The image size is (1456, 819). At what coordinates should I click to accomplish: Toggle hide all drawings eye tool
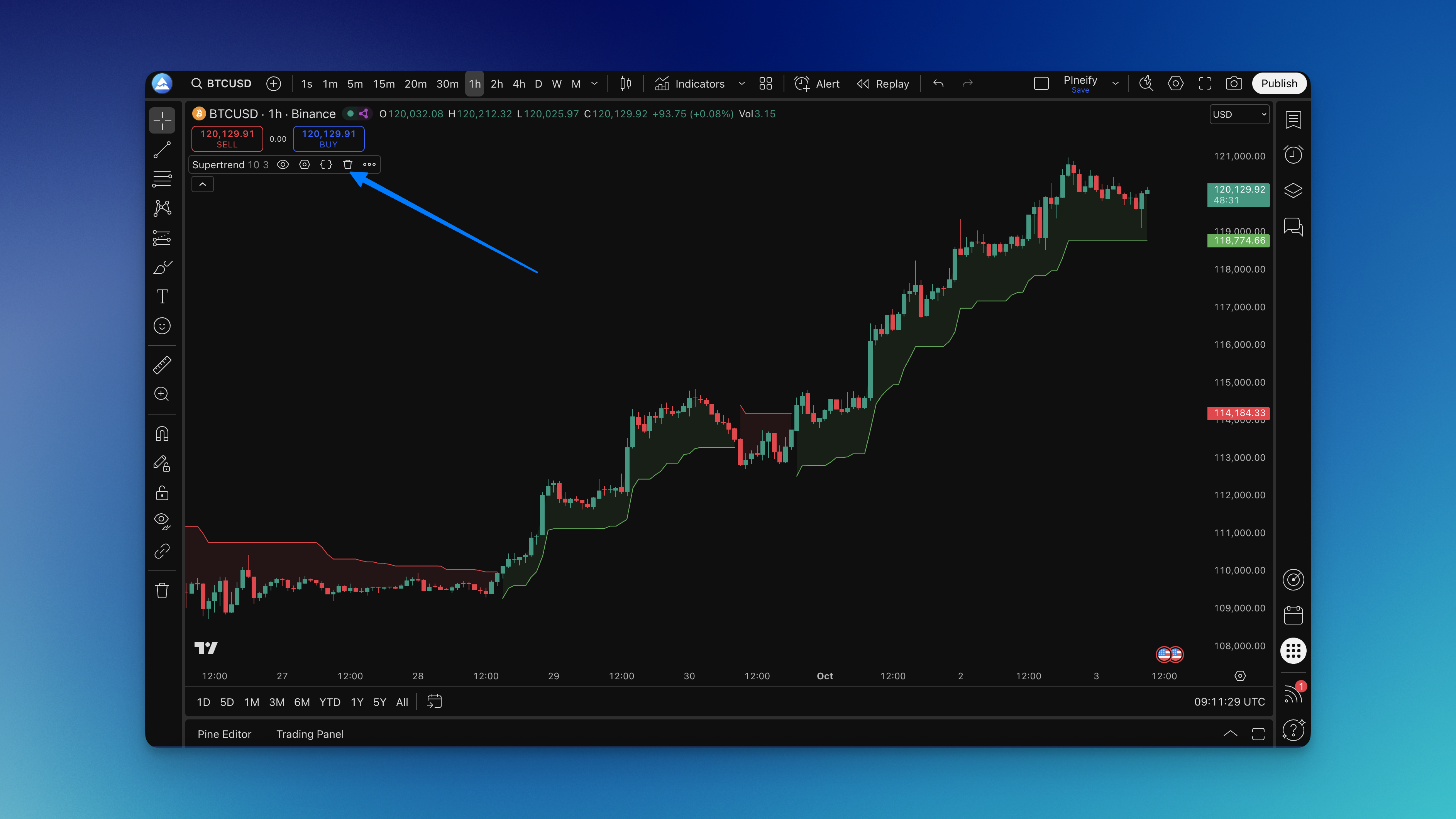coord(162,521)
